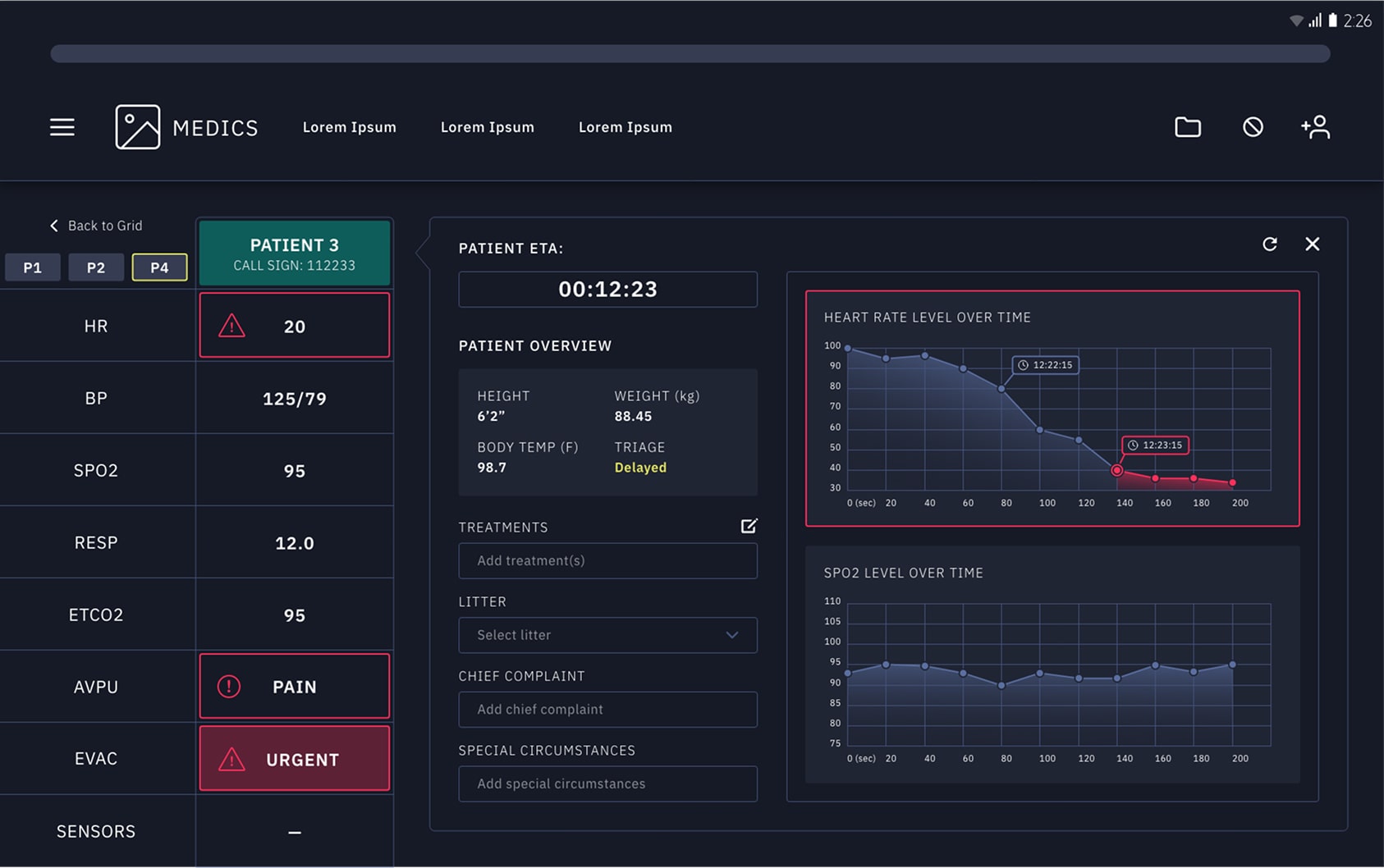Image resolution: width=1384 pixels, height=868 pixels.
Task: Open the hamburger menu
Action: (x=62, y=127)
